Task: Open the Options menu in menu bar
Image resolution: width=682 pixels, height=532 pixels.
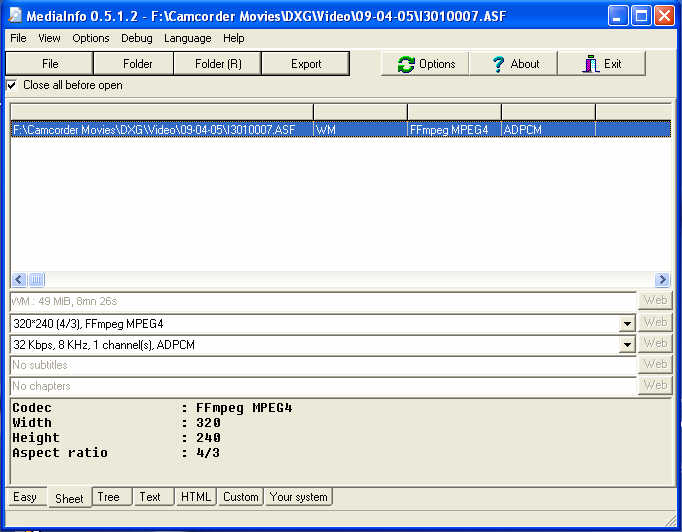Action: pos(91,38)
